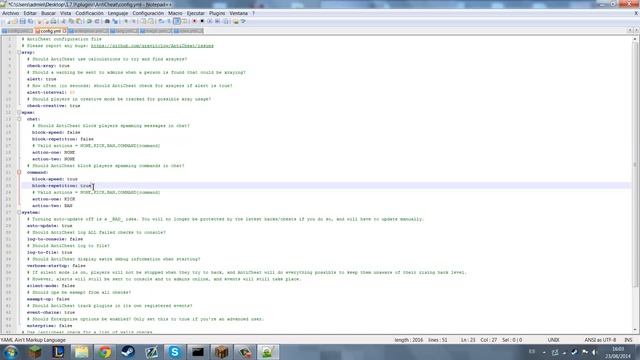640x360 pixels.
Task: Open the ? help menu
Action: (x=253, y=13)
